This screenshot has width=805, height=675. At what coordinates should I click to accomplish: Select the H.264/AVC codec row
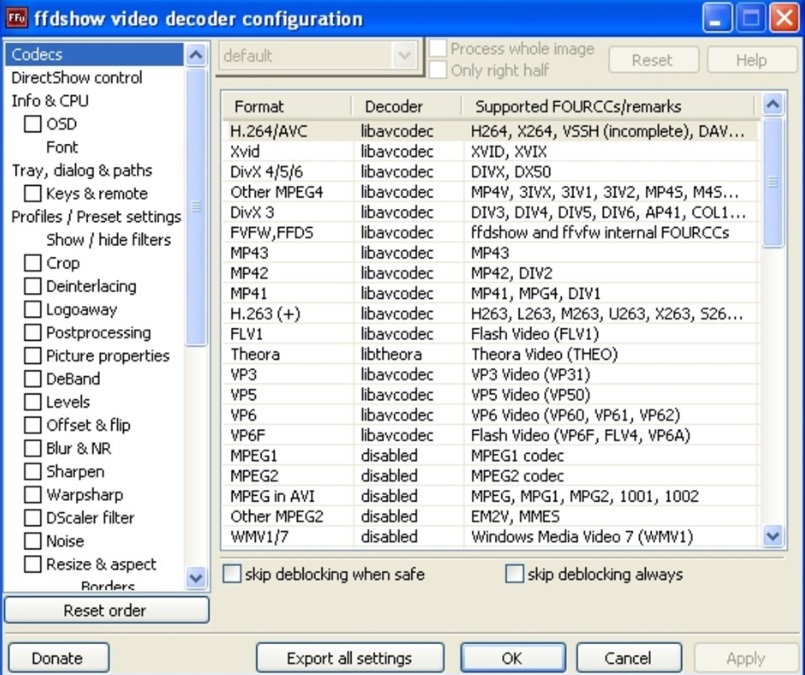[270, 131]
